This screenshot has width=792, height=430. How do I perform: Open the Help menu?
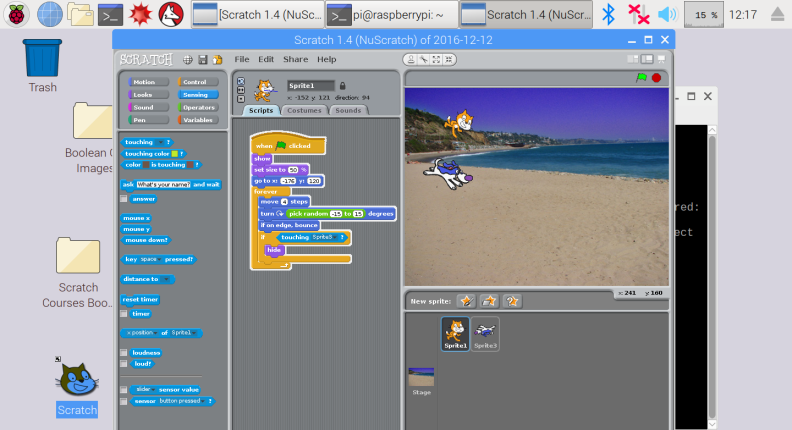(327, 59)
